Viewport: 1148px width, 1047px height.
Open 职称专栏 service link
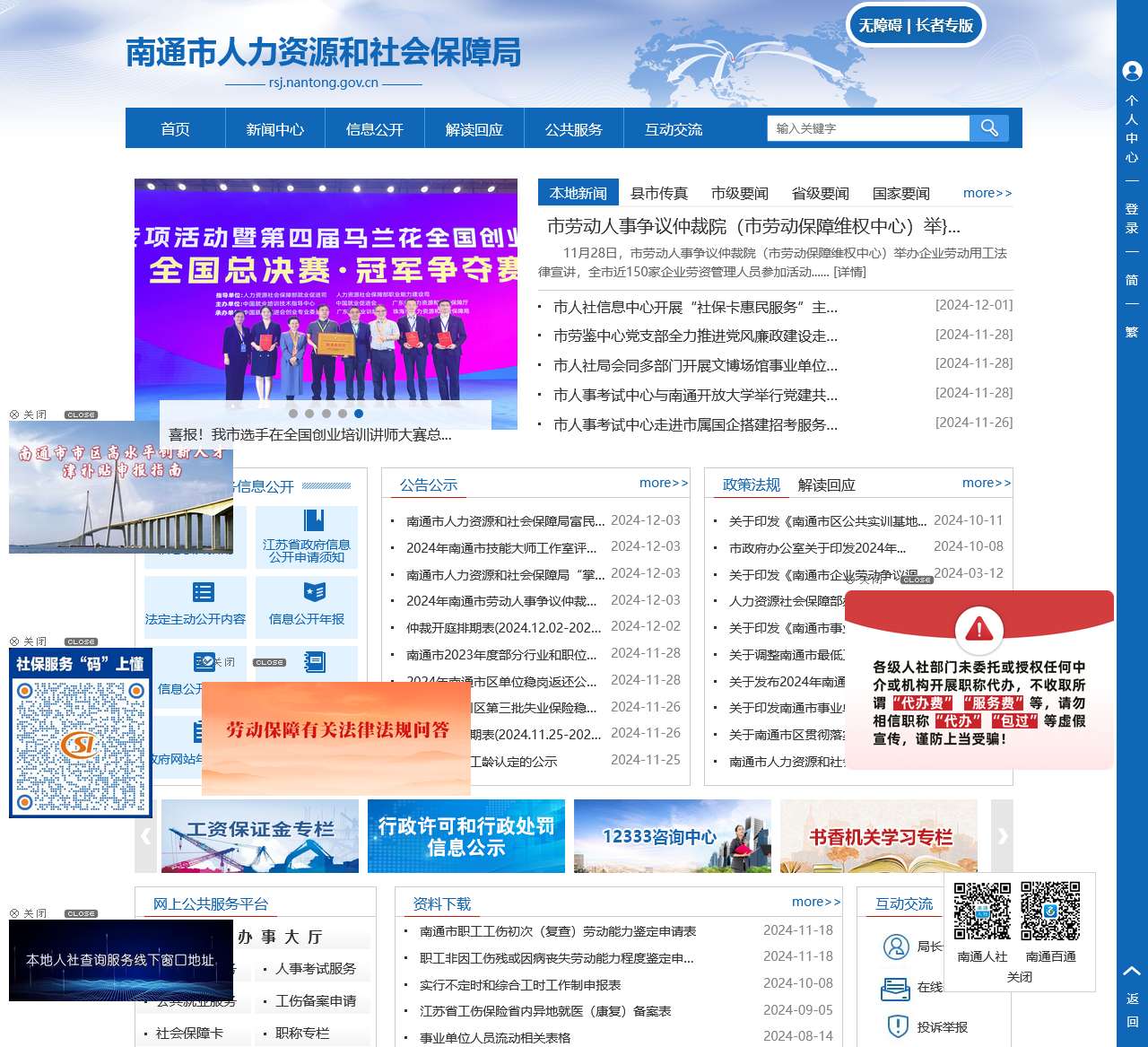tap(302, 1033)
